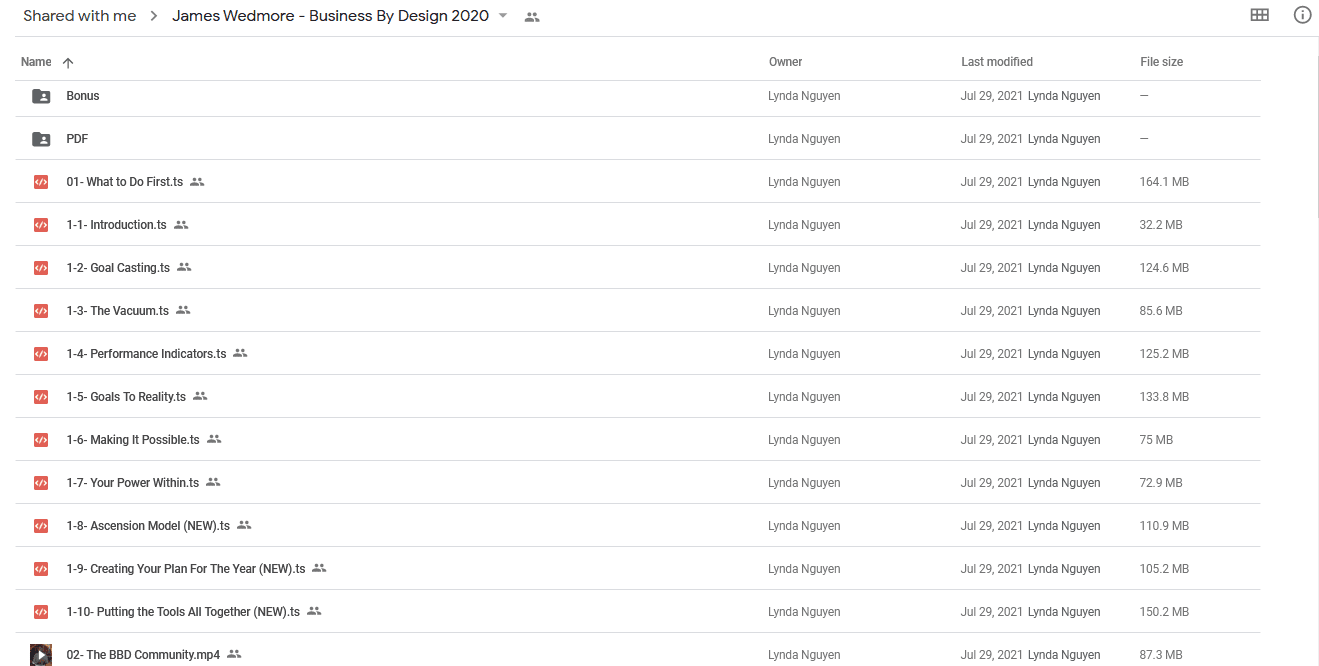Click the PDF shared folder icon
1319x666 pixels.
pyautogui.click(x=41, y=139)
